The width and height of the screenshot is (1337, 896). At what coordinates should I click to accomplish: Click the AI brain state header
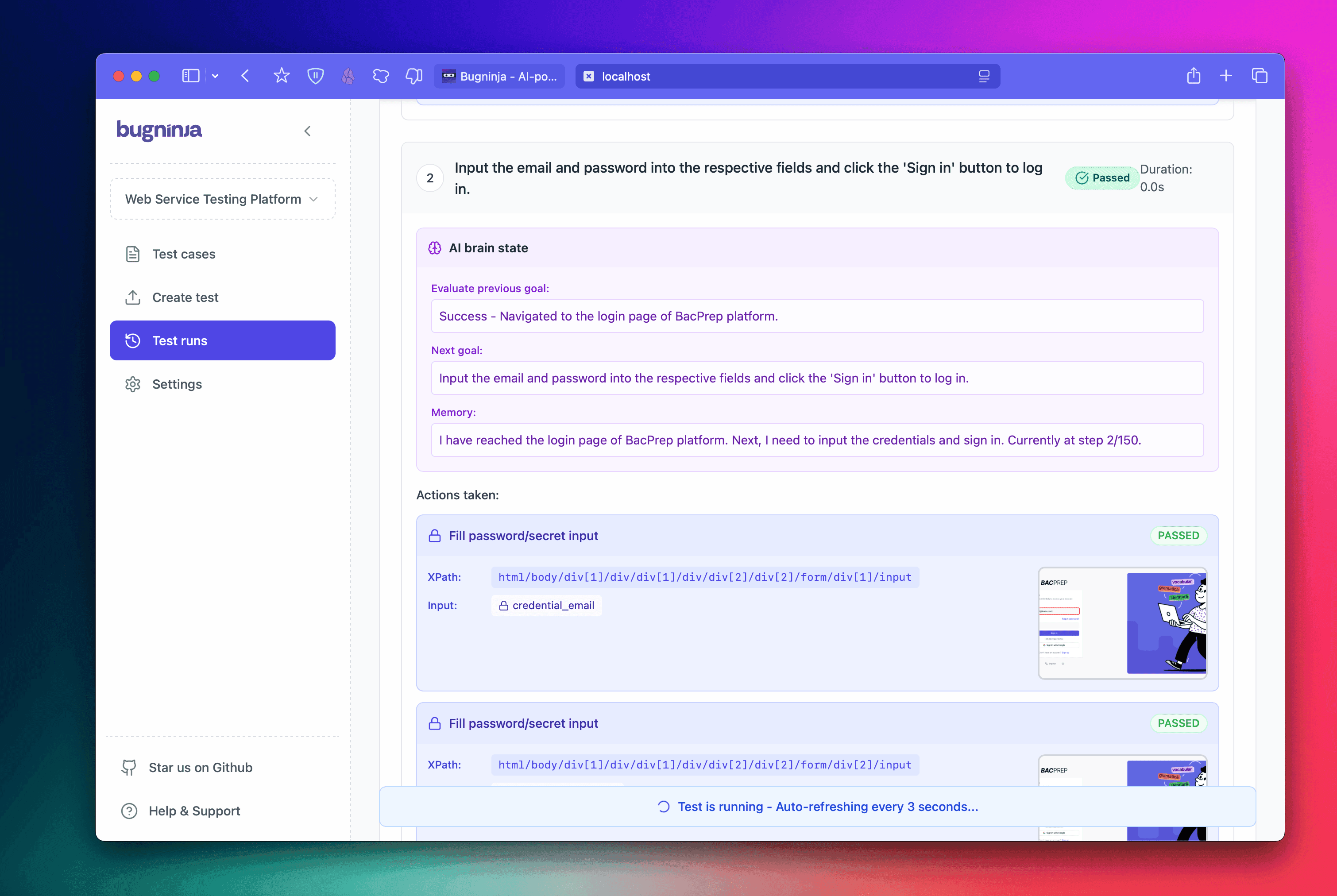click(817, 248)
